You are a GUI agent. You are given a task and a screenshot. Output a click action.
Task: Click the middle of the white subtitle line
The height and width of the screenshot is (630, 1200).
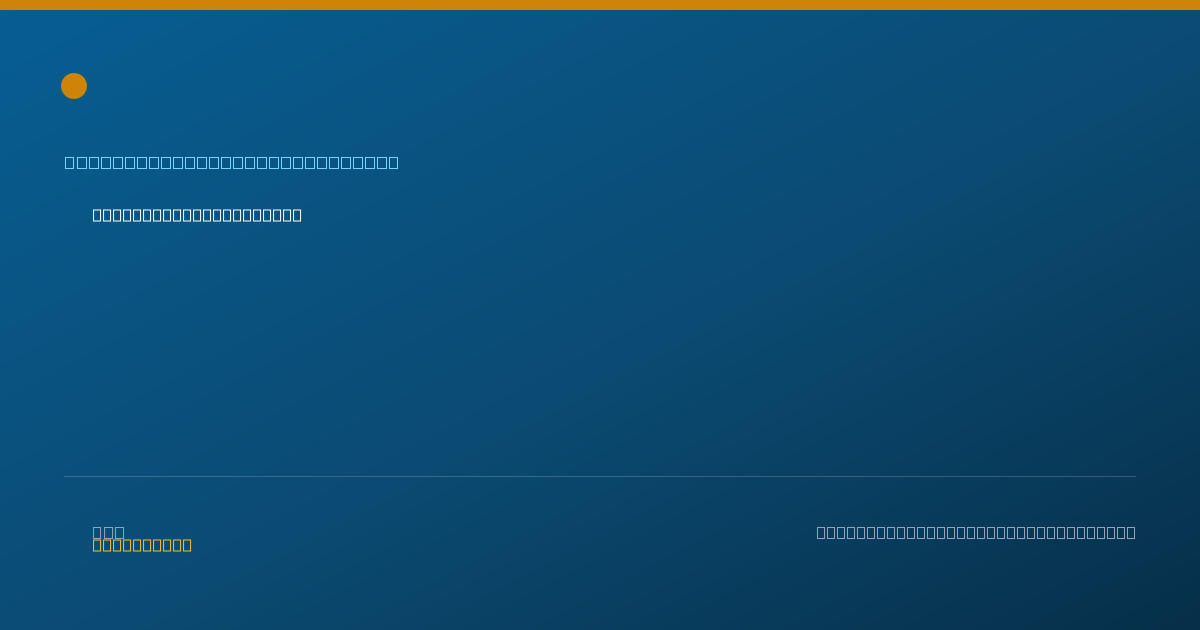click(197, 215)
